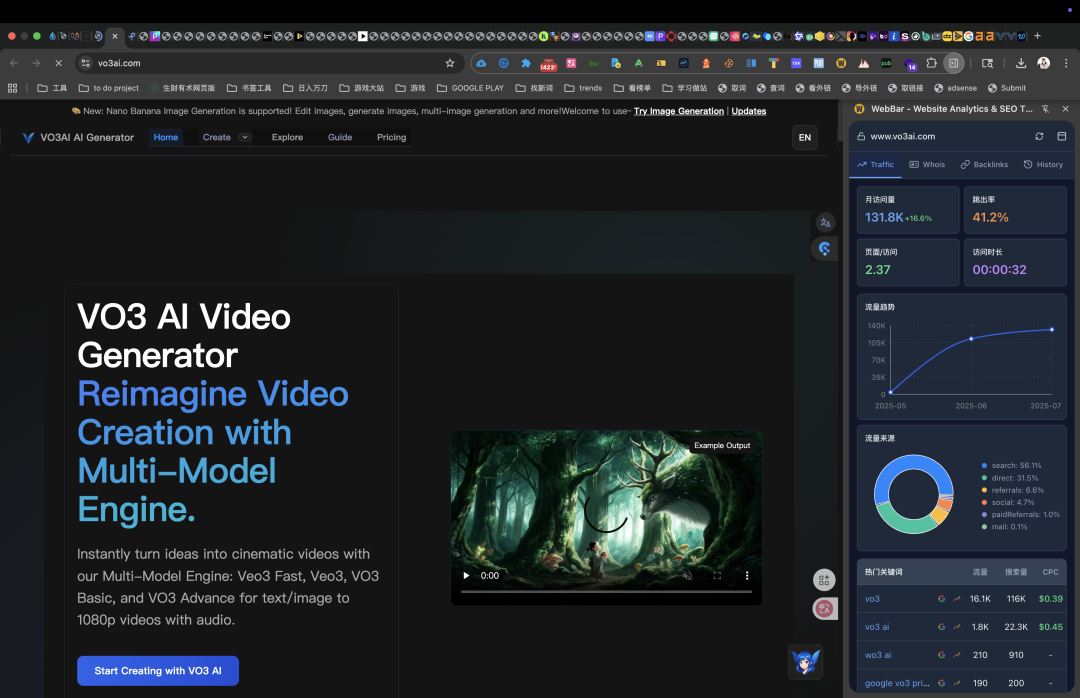
Task: Click the anime avatar chat widget
Action: [805, 661]
